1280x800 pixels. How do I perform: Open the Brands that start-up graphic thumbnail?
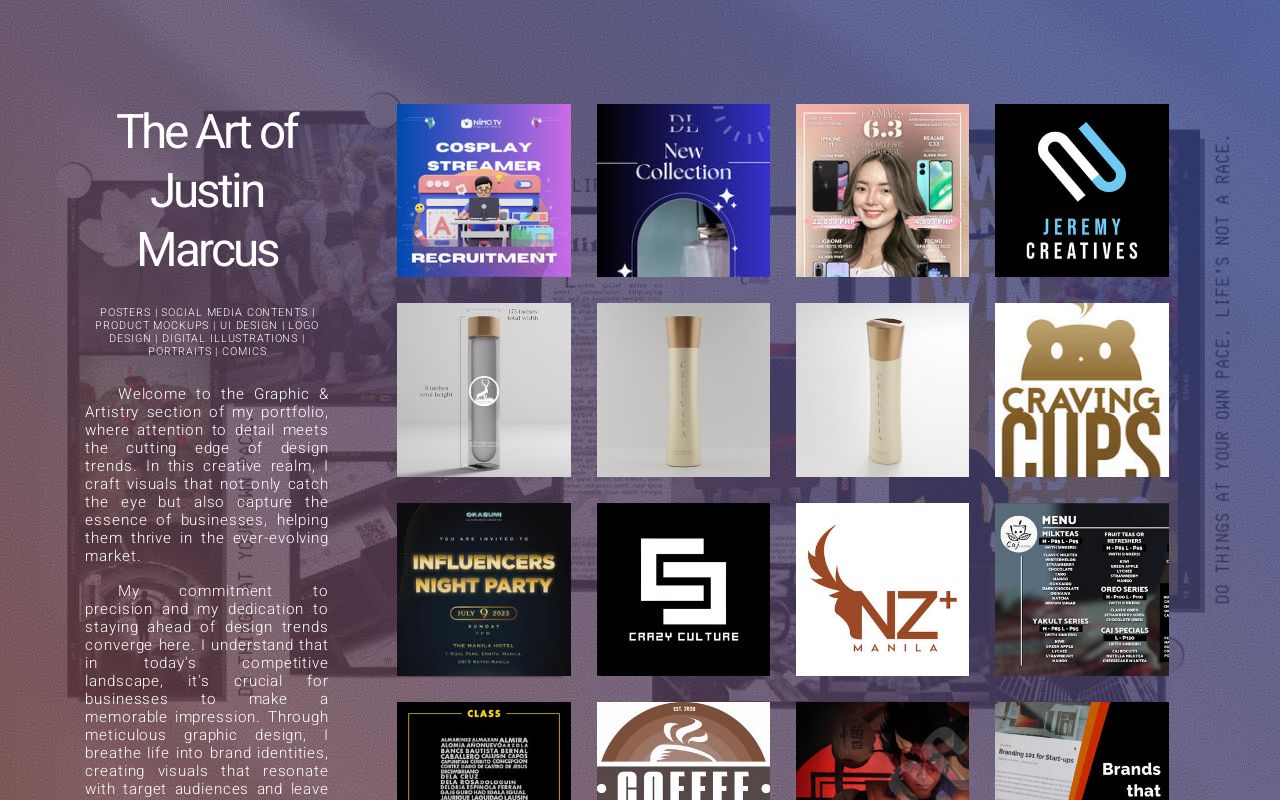[x=1081, y=751]
